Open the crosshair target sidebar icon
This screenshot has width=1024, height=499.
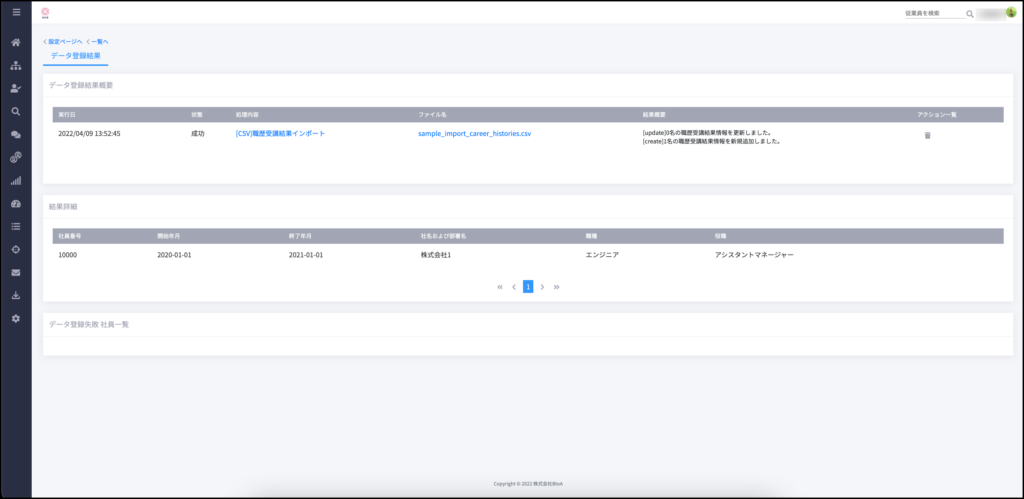pyautogui.click(x=16, y=250)
